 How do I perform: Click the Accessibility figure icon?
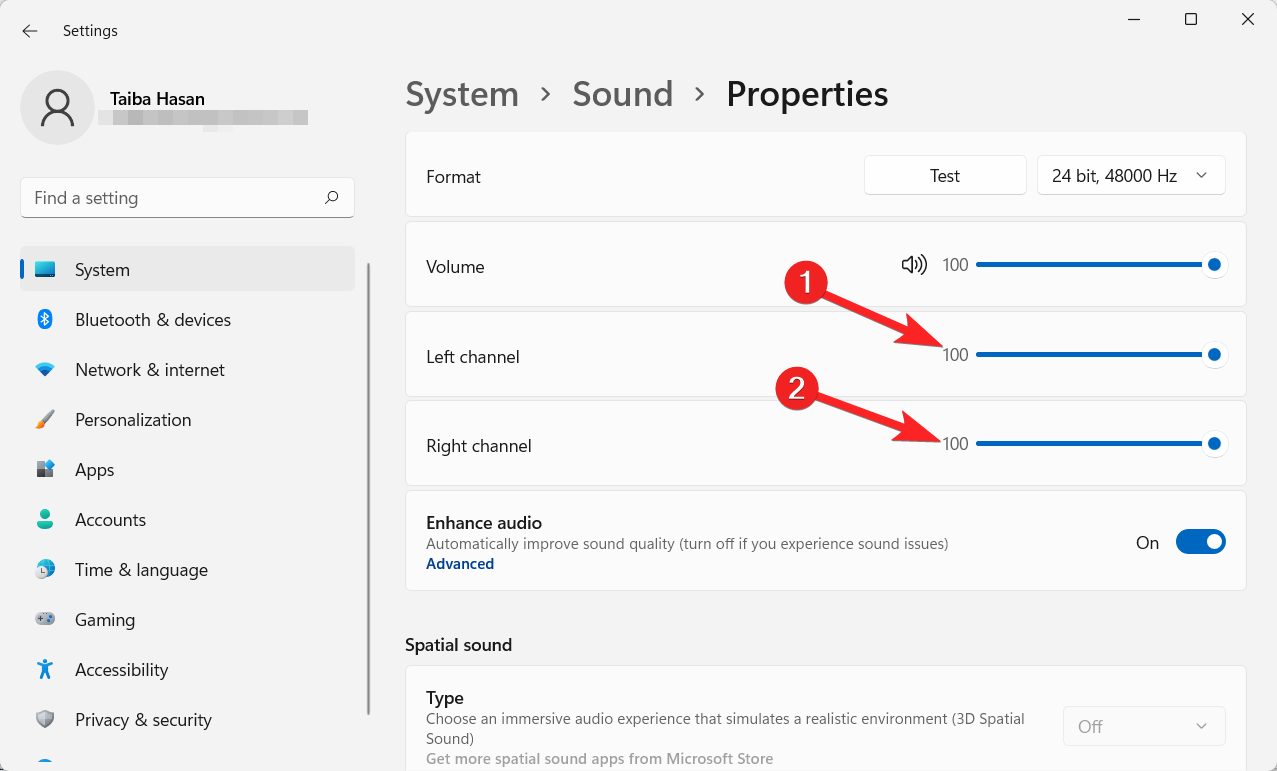click(45, 669)
